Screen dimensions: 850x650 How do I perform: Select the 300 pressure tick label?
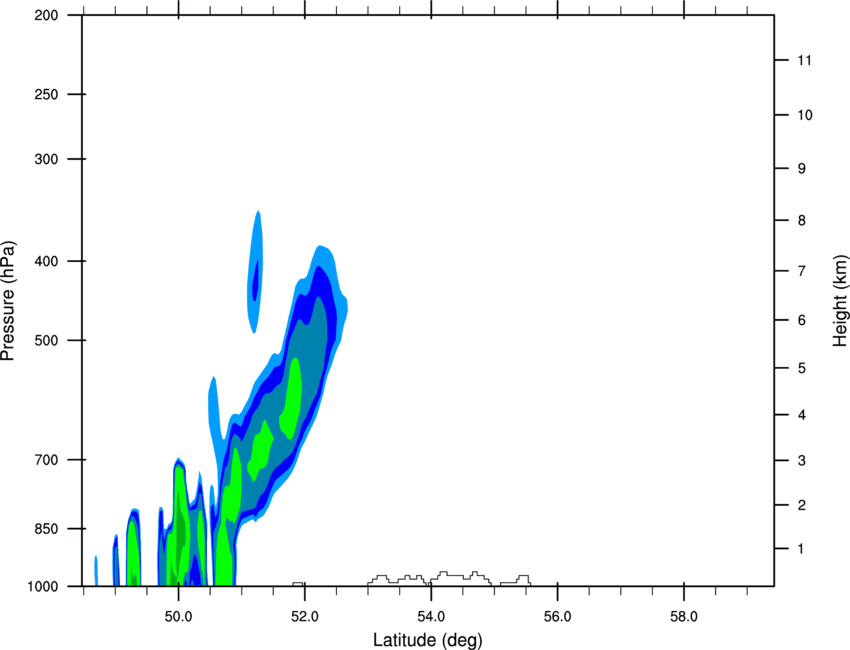click(x=47, y=159)
